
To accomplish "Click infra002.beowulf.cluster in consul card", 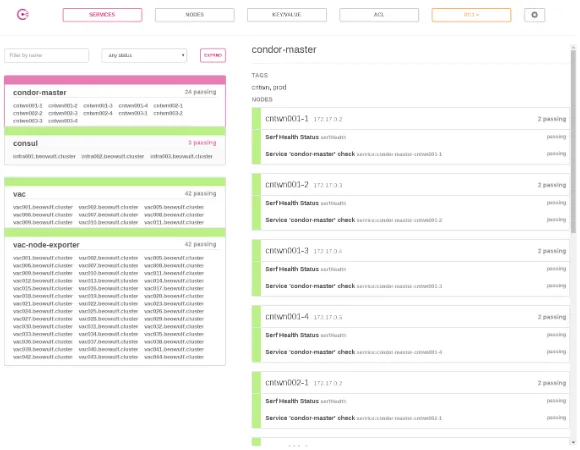I will tap(113, 156).
